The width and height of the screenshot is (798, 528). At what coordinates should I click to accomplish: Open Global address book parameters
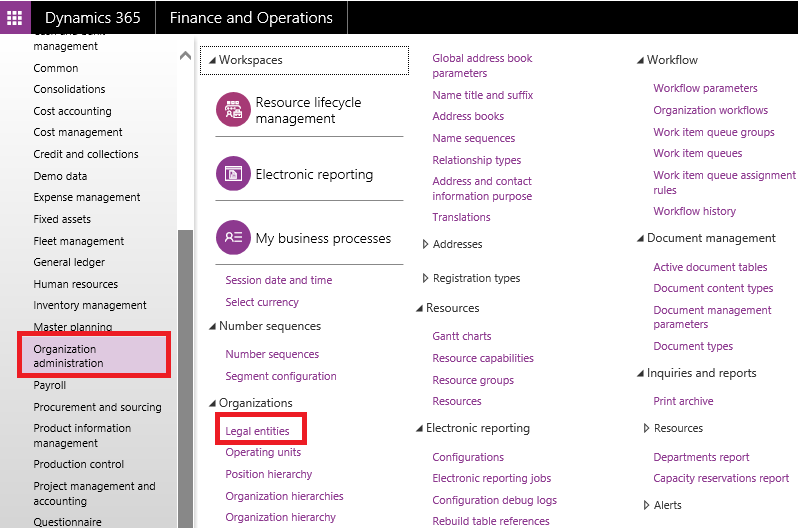point(482,66)
